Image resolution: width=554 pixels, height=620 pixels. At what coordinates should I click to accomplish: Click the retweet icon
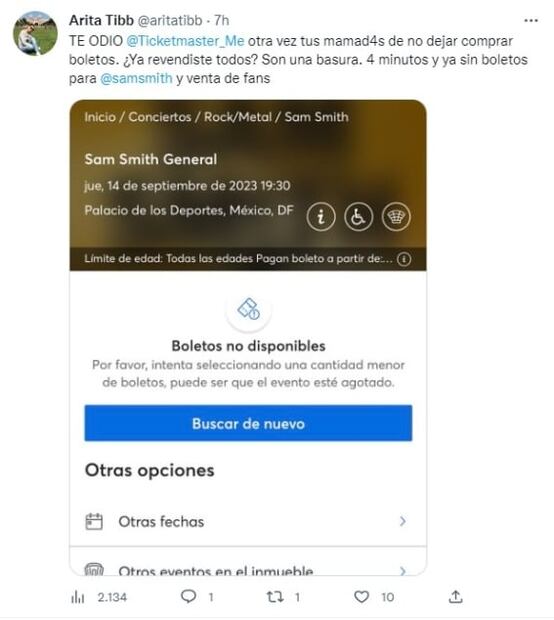[x=275, y=596]
